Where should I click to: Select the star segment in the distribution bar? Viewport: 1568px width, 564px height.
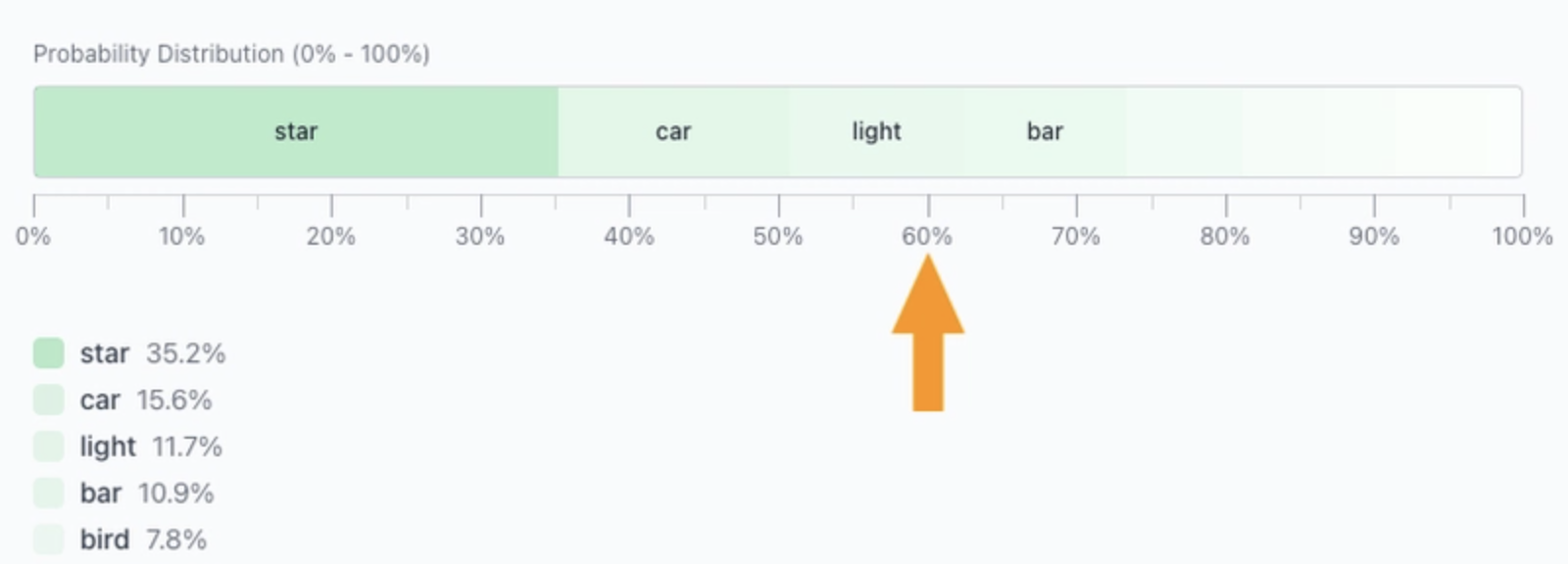click(296, 132)
